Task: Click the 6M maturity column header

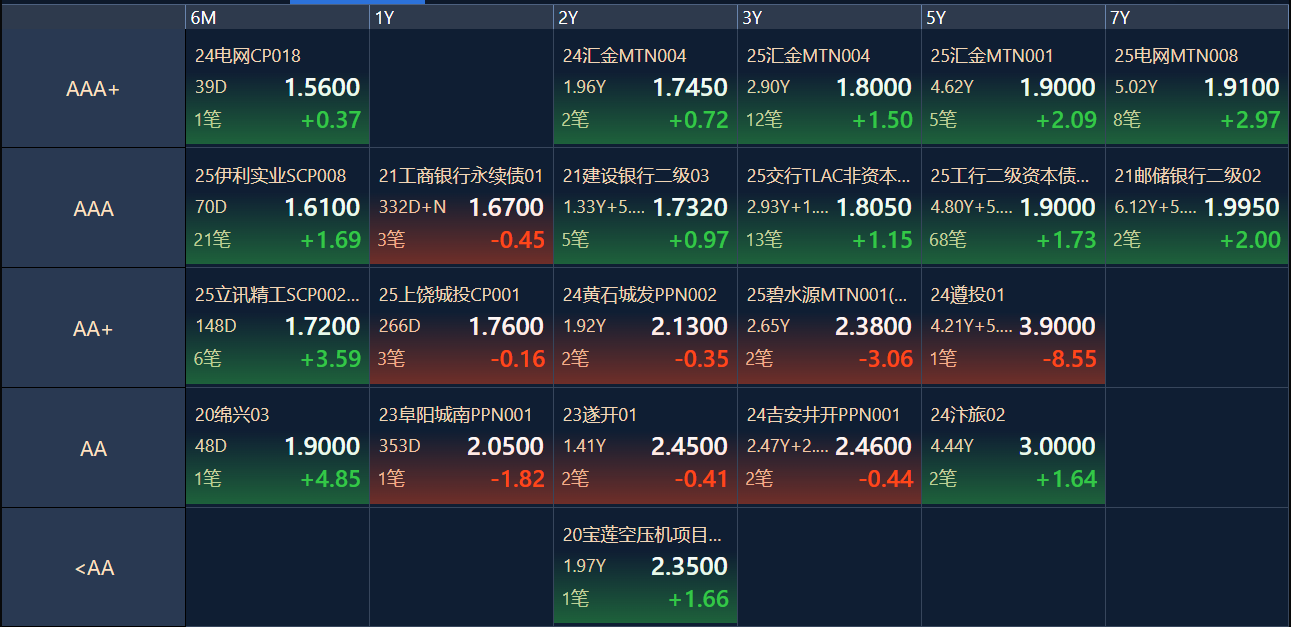Action: click(x=277, y=17)
